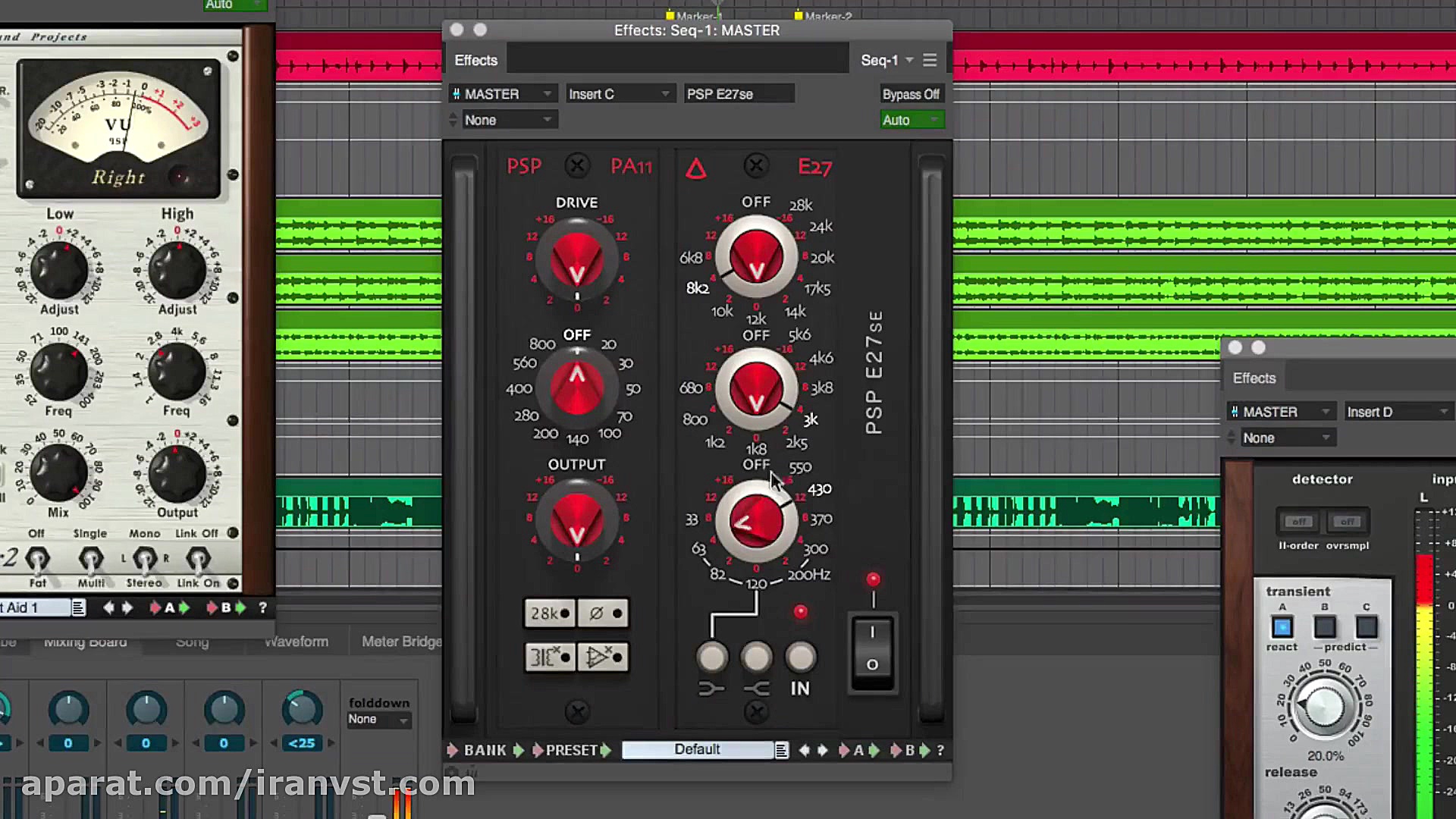Switch to the Meter Bridge tab
1456x819 pixels.
[401, 642]
